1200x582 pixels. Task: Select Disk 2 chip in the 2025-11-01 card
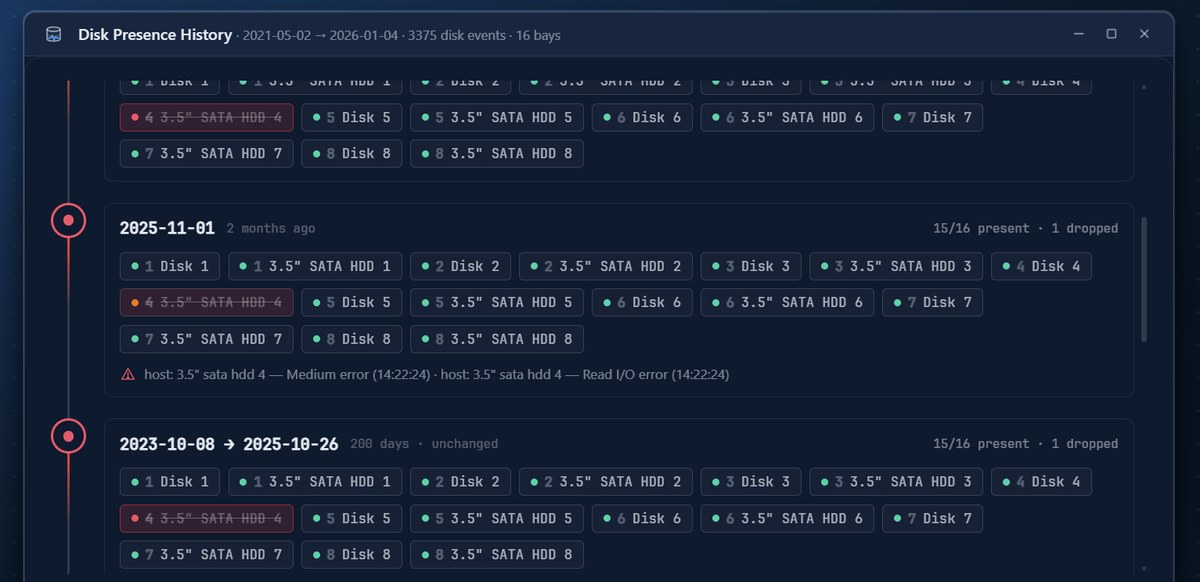click(x=460, y=266)
